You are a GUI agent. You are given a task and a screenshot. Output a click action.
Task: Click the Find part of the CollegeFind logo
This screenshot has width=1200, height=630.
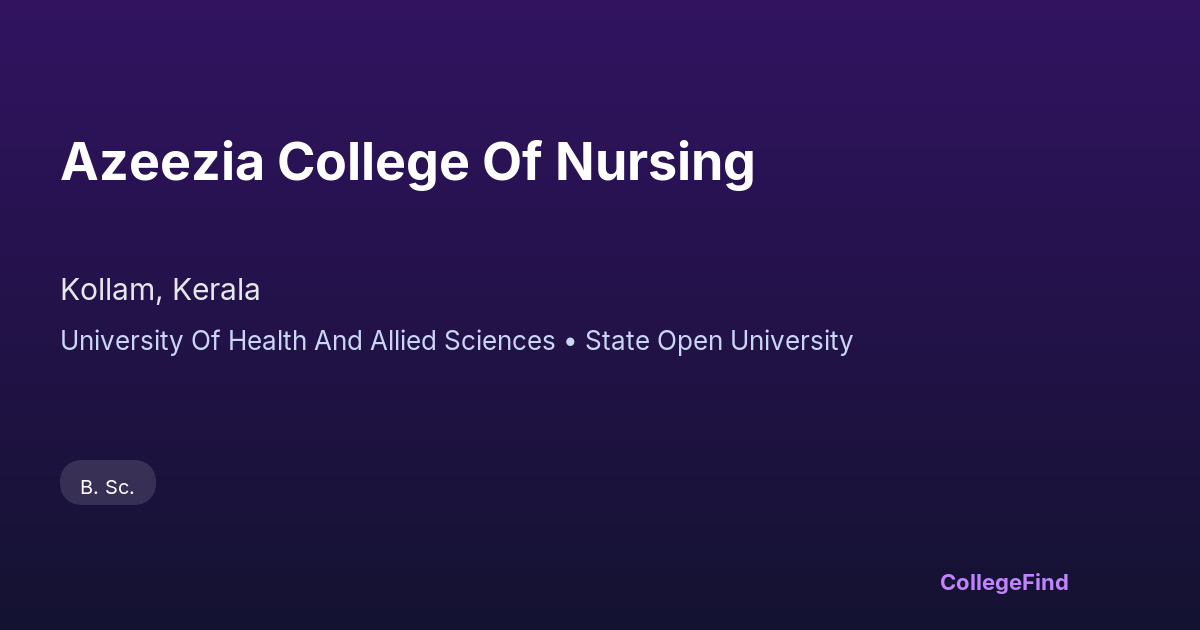pyautogui.click(x=1045, y=582)
